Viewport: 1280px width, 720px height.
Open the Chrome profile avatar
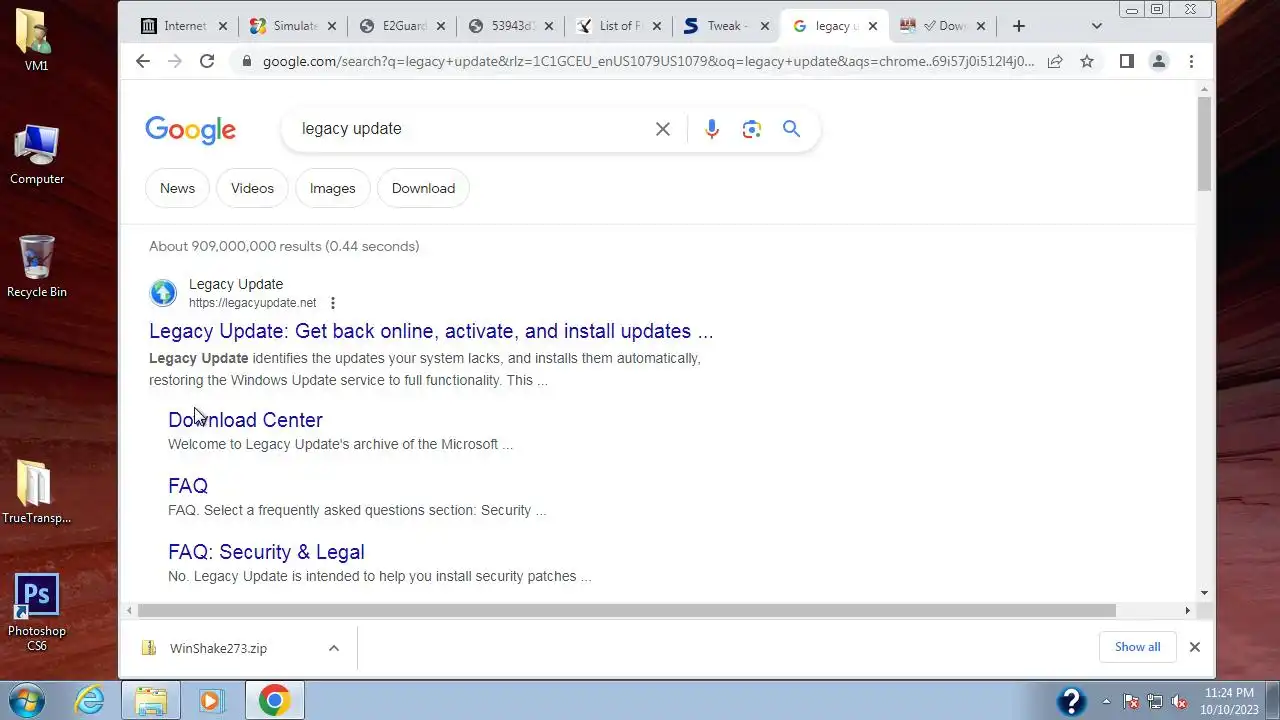click(1159, 61)
